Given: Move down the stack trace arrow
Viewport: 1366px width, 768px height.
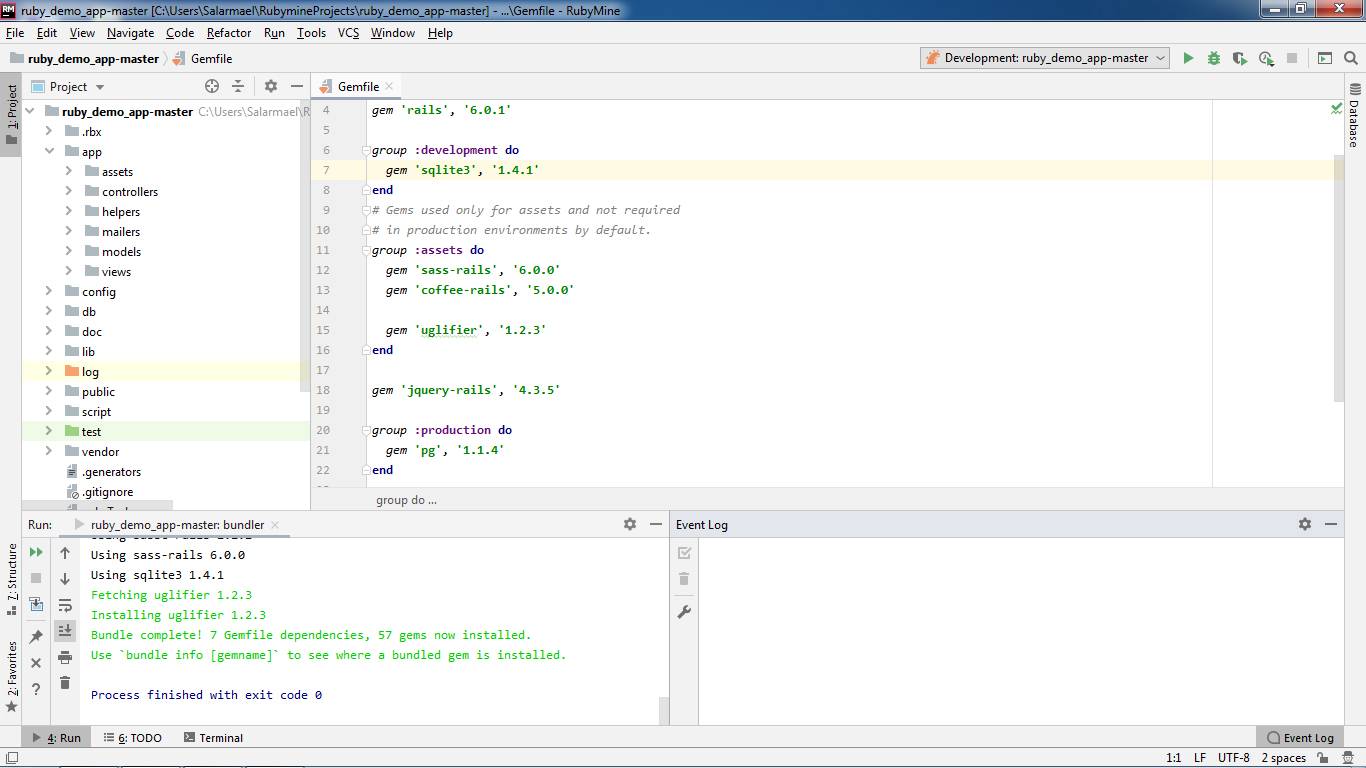Looking at the screenshot, I should pos(65,578).
